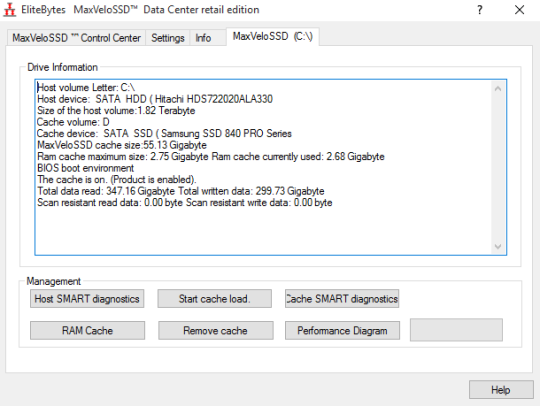Click the Help button

coord(501,390)
